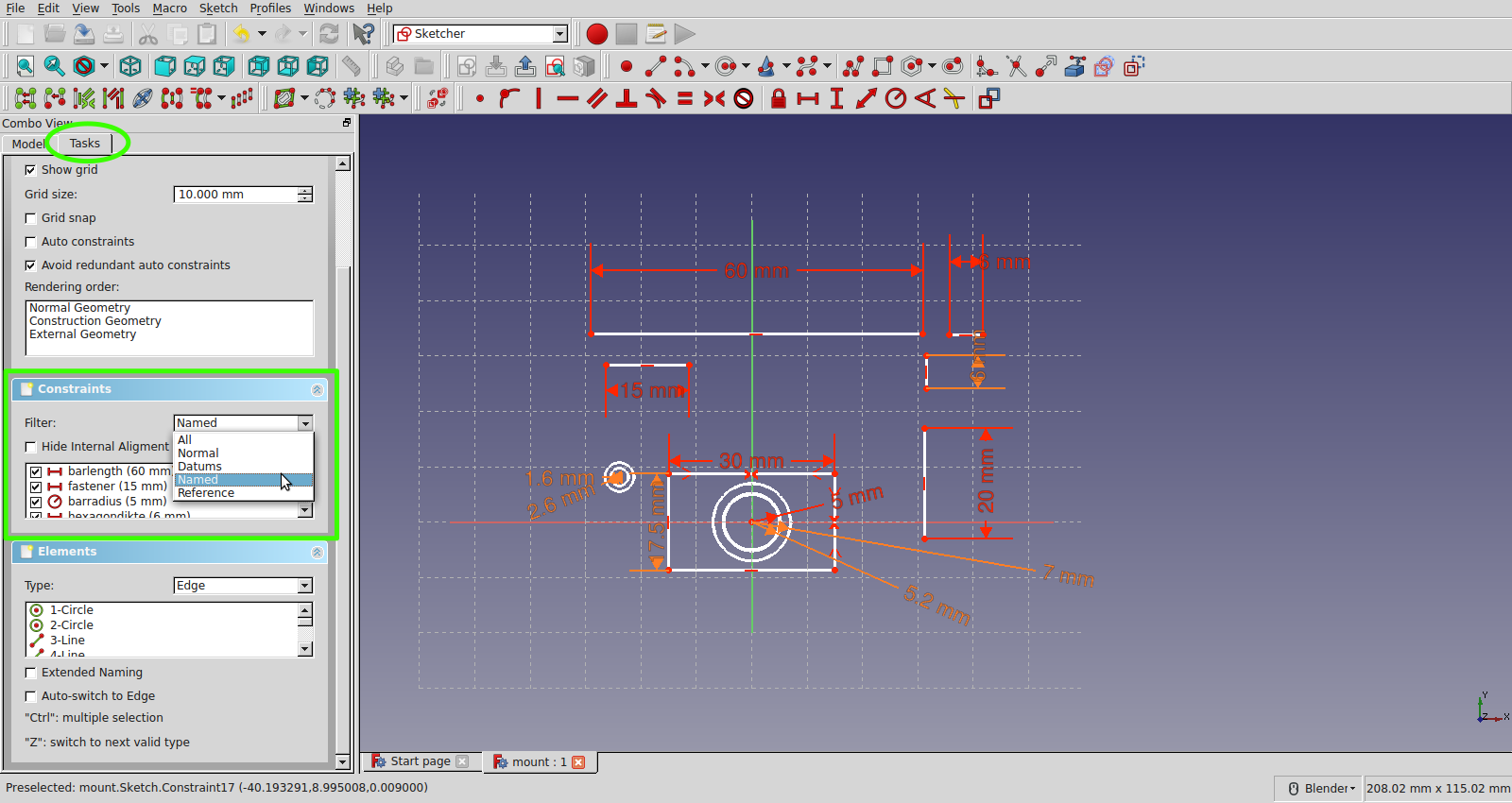This screenshot has height=803, width=1512.
Task: Select the Create line tool
Action: [655, 66]
